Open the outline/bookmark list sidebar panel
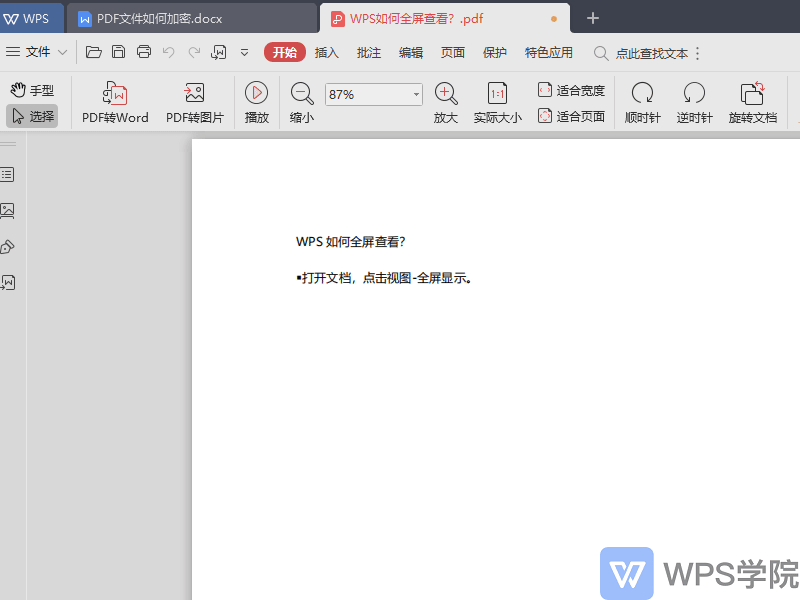 tap(8, 175)
